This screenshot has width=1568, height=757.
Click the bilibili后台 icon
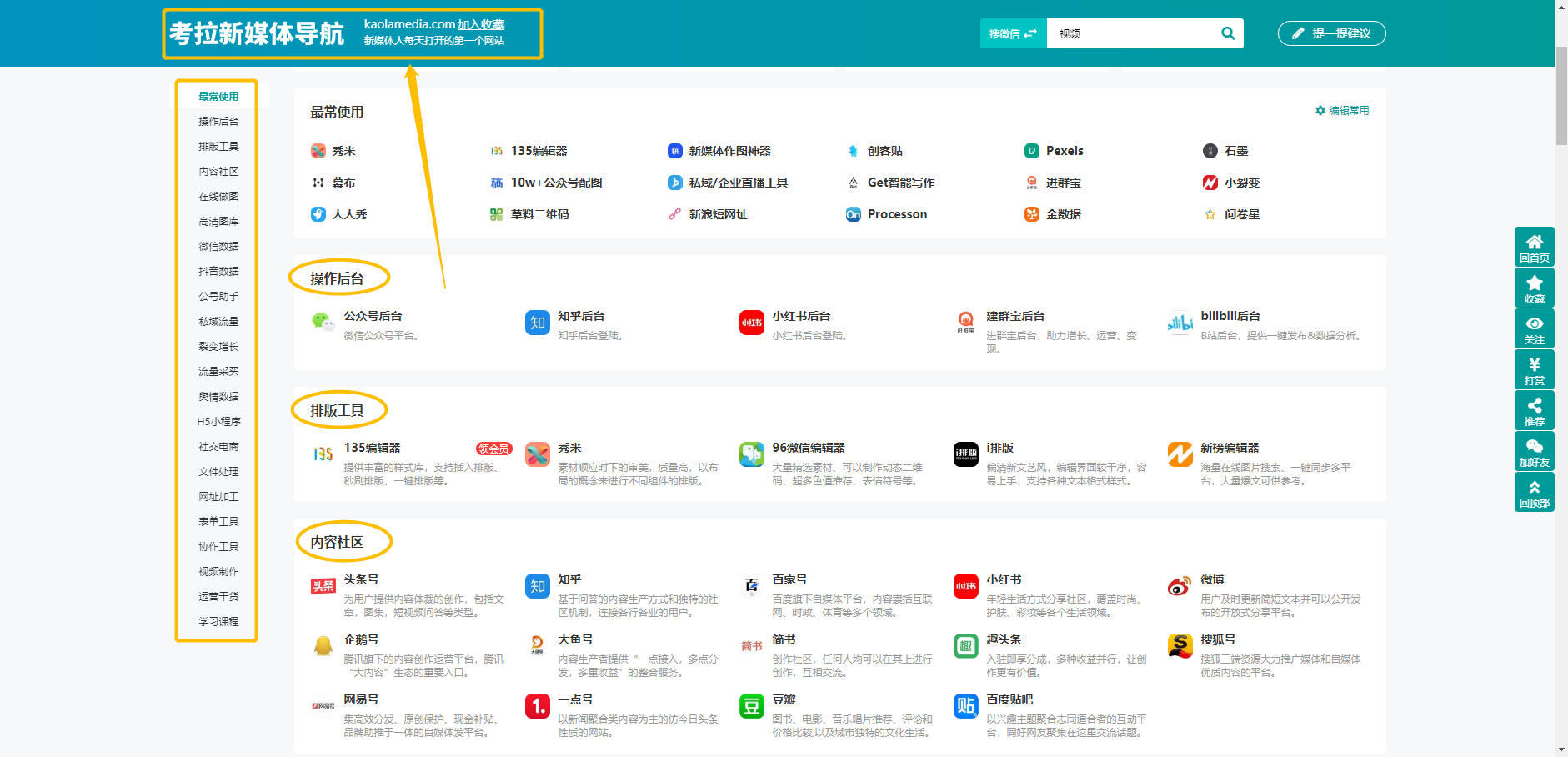tap(1180, 323)
